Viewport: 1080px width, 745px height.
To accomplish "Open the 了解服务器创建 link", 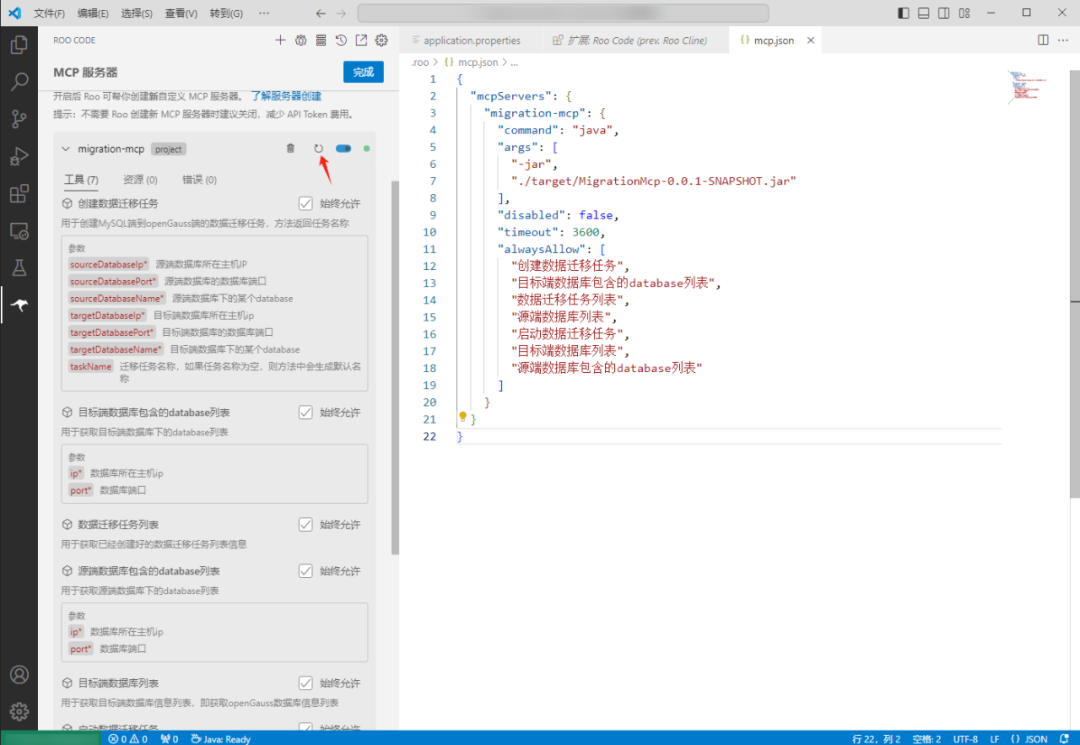I will [x=286, y=96].
